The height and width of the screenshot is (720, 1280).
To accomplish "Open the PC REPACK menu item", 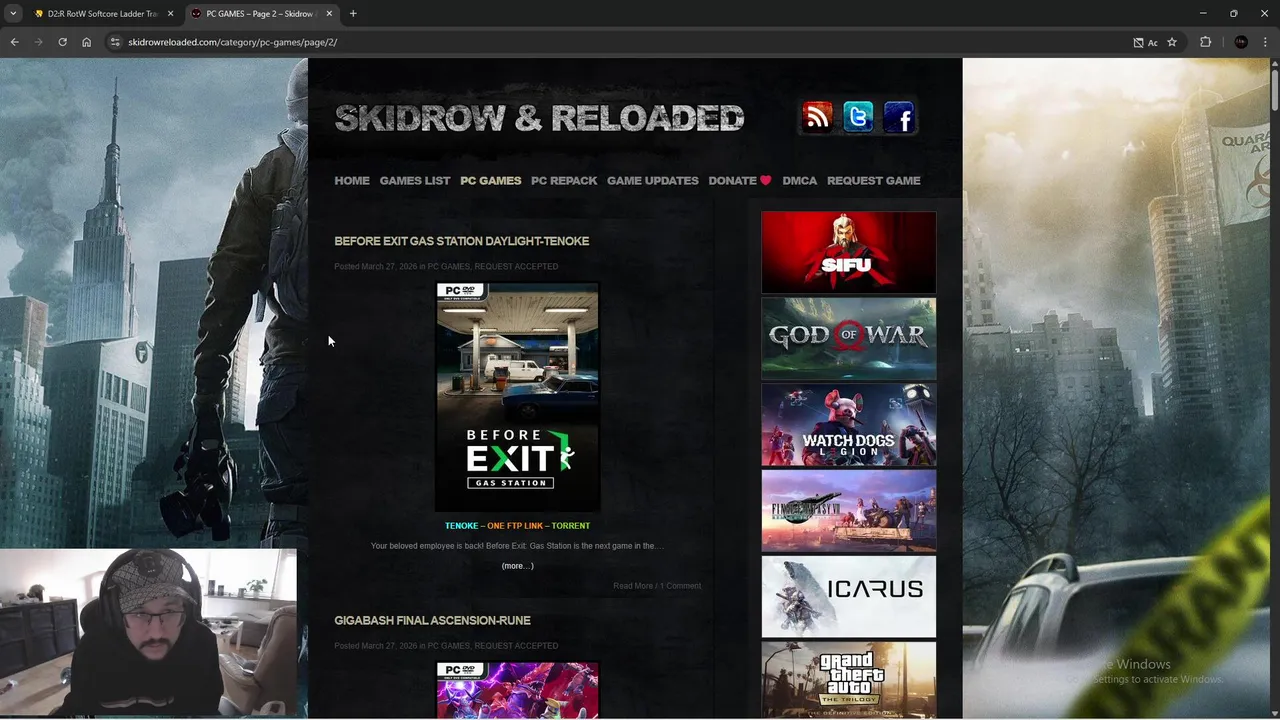I will 564,181.
